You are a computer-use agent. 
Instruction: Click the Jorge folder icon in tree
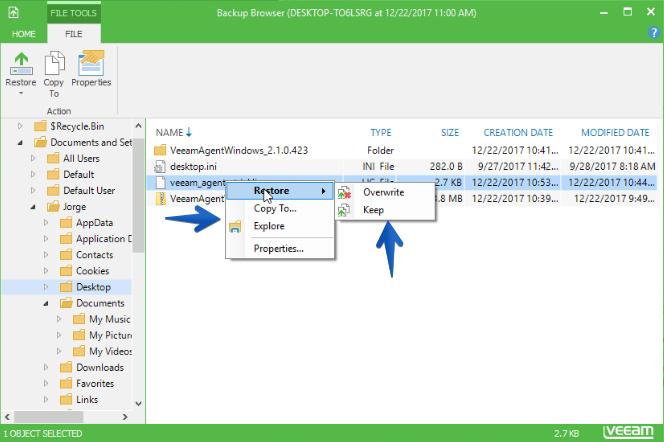click(53, 207)
